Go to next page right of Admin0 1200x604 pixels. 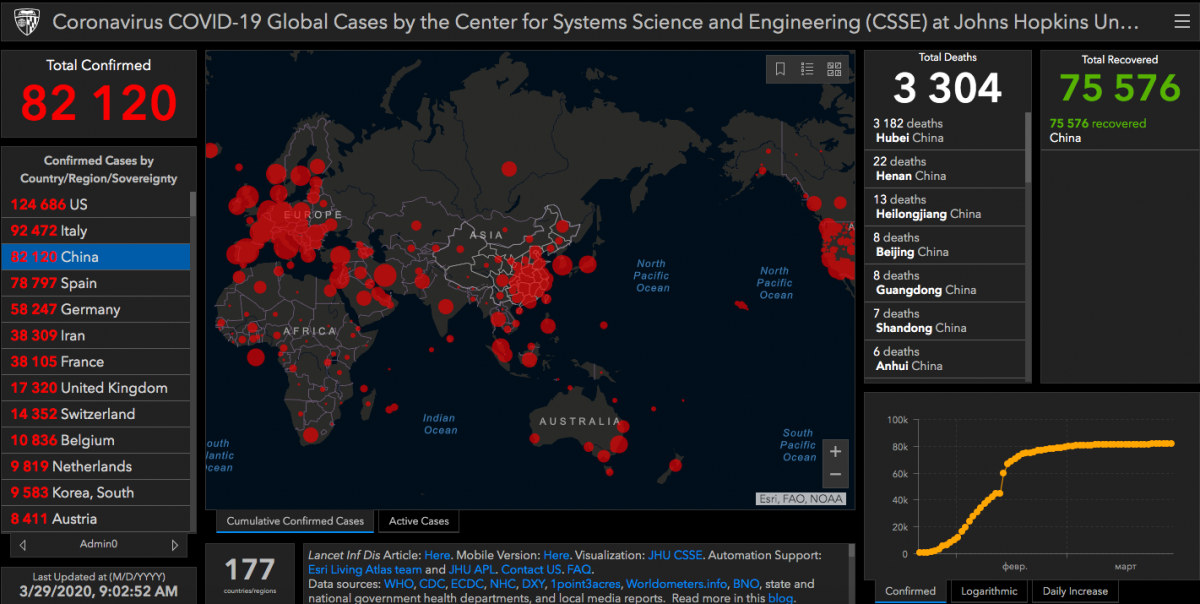(x=175, y=545)
